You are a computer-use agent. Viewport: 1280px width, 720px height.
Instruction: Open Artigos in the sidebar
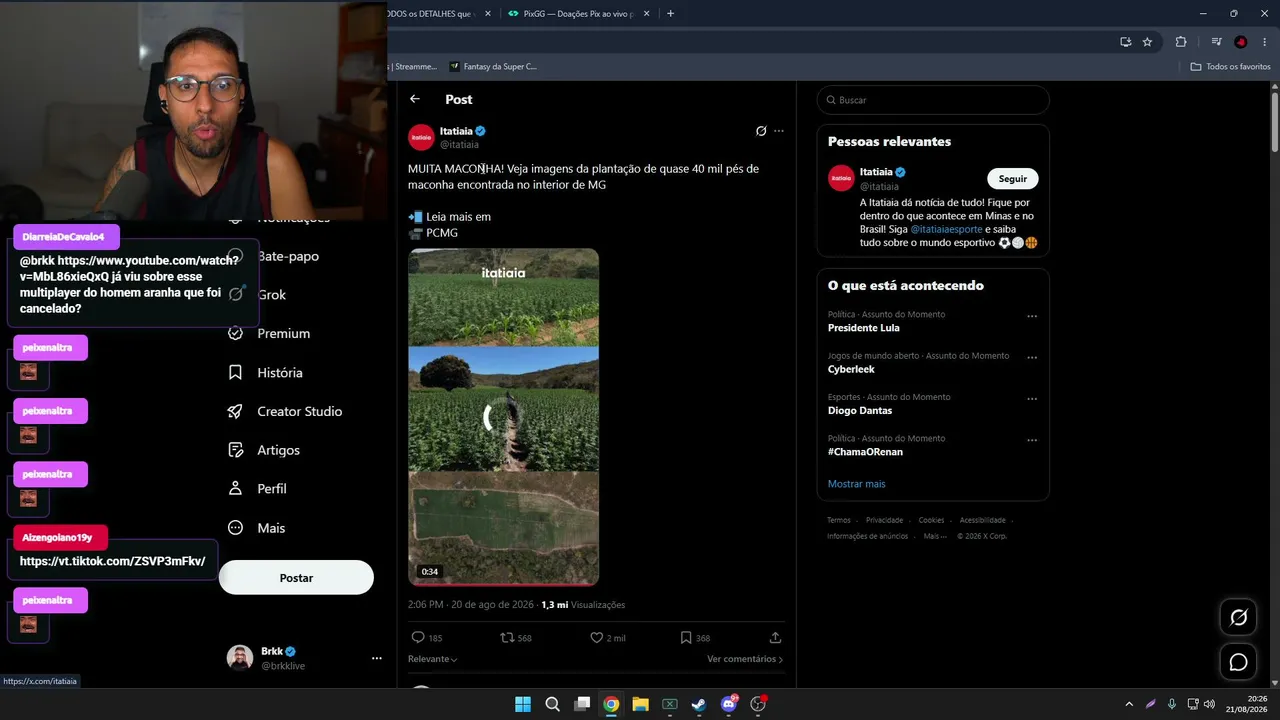(x=264, y=450)
